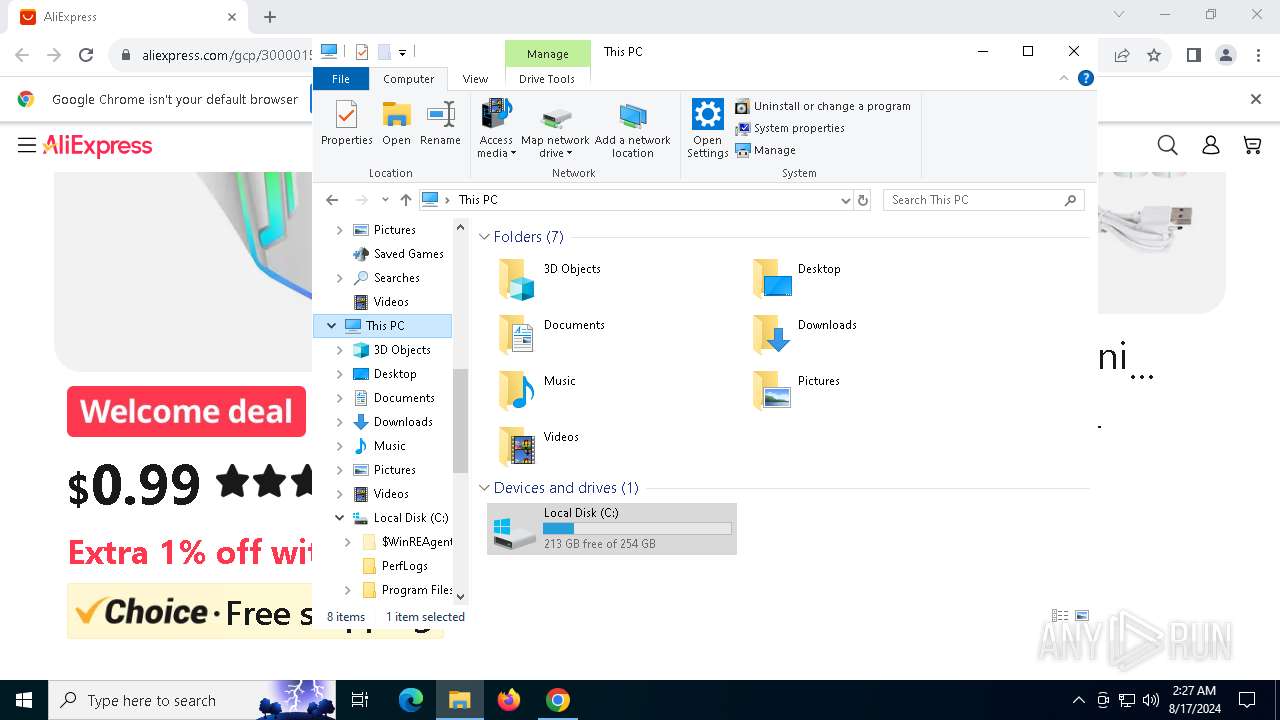Image resolution: width=1280 pixels, height=720 pixels.
Task: Click Uninstall or change a program
Action: click(x=822, y=106)
